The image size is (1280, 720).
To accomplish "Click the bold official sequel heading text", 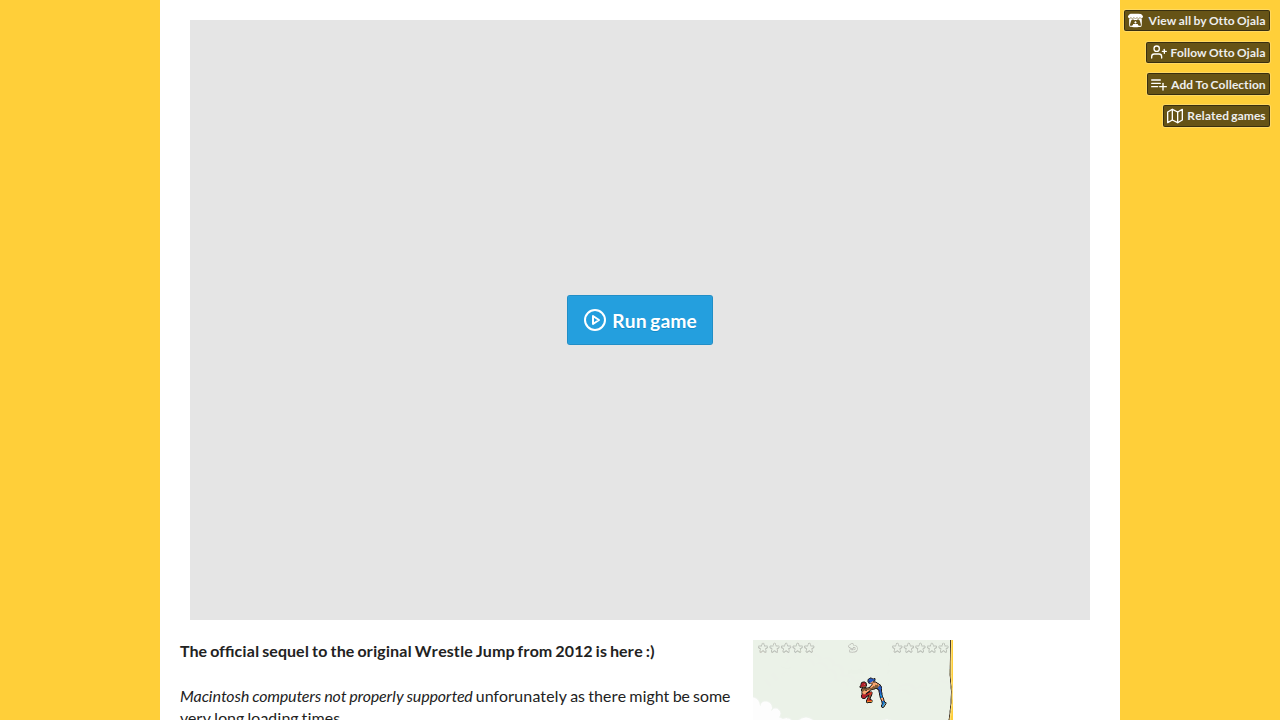I will [x=417, y=651].
